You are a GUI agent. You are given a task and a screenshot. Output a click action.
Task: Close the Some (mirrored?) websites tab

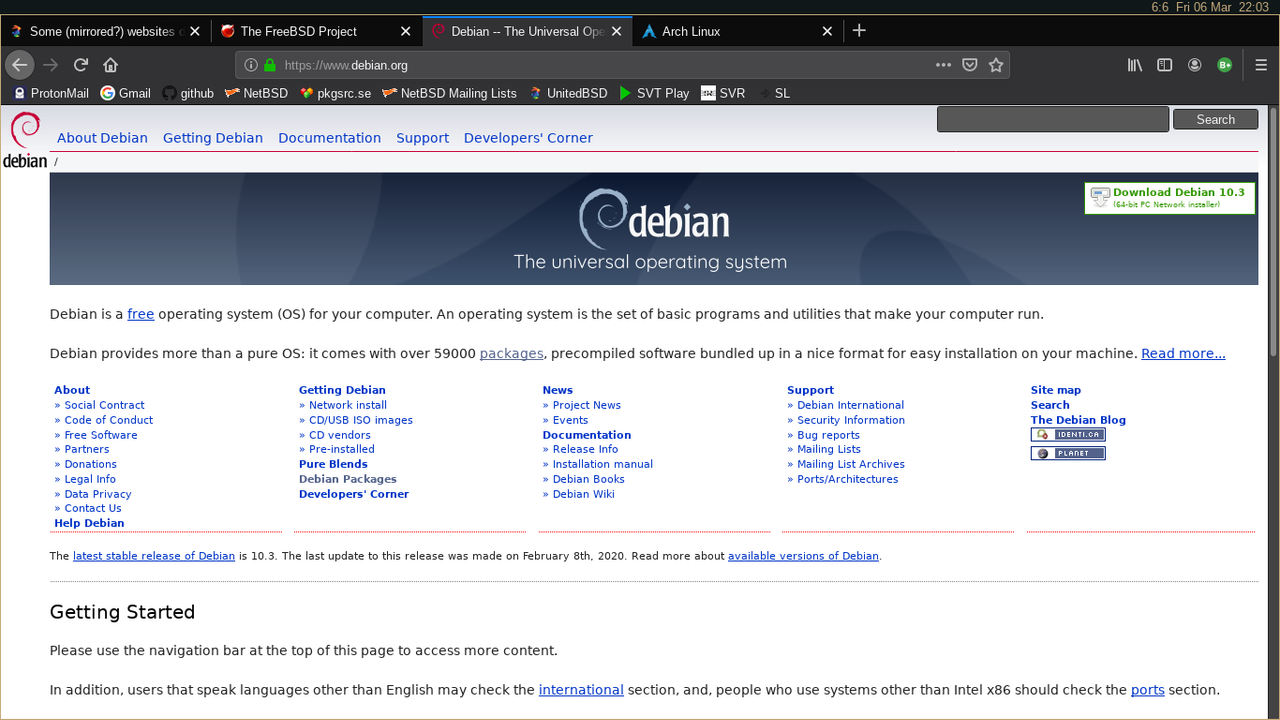tap(195, 31)
